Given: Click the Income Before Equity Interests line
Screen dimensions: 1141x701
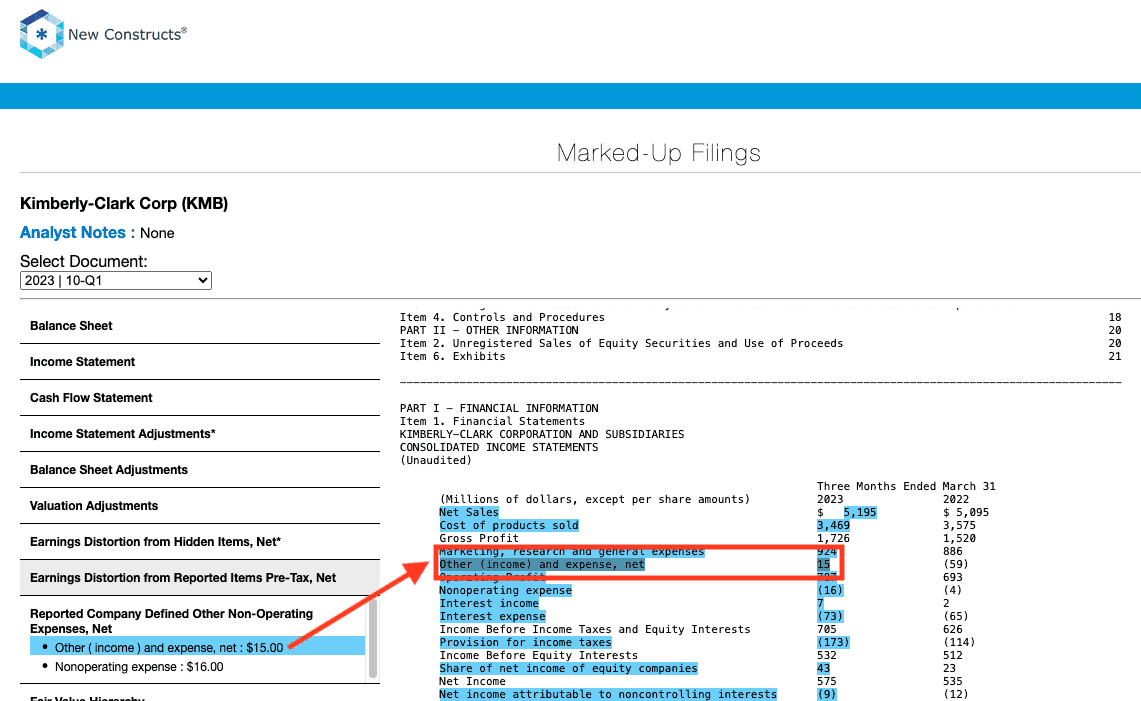Looking at the screenshot, I should [x=538, y=656].
